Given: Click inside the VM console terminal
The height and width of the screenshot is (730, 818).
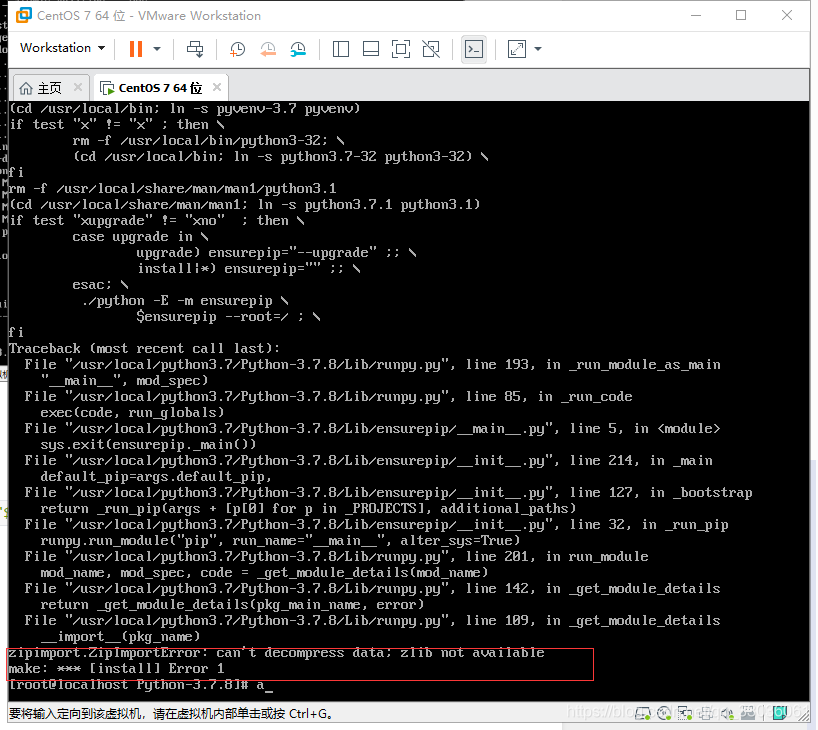Looking at the screenshot, I should click(x=400, y=400).
